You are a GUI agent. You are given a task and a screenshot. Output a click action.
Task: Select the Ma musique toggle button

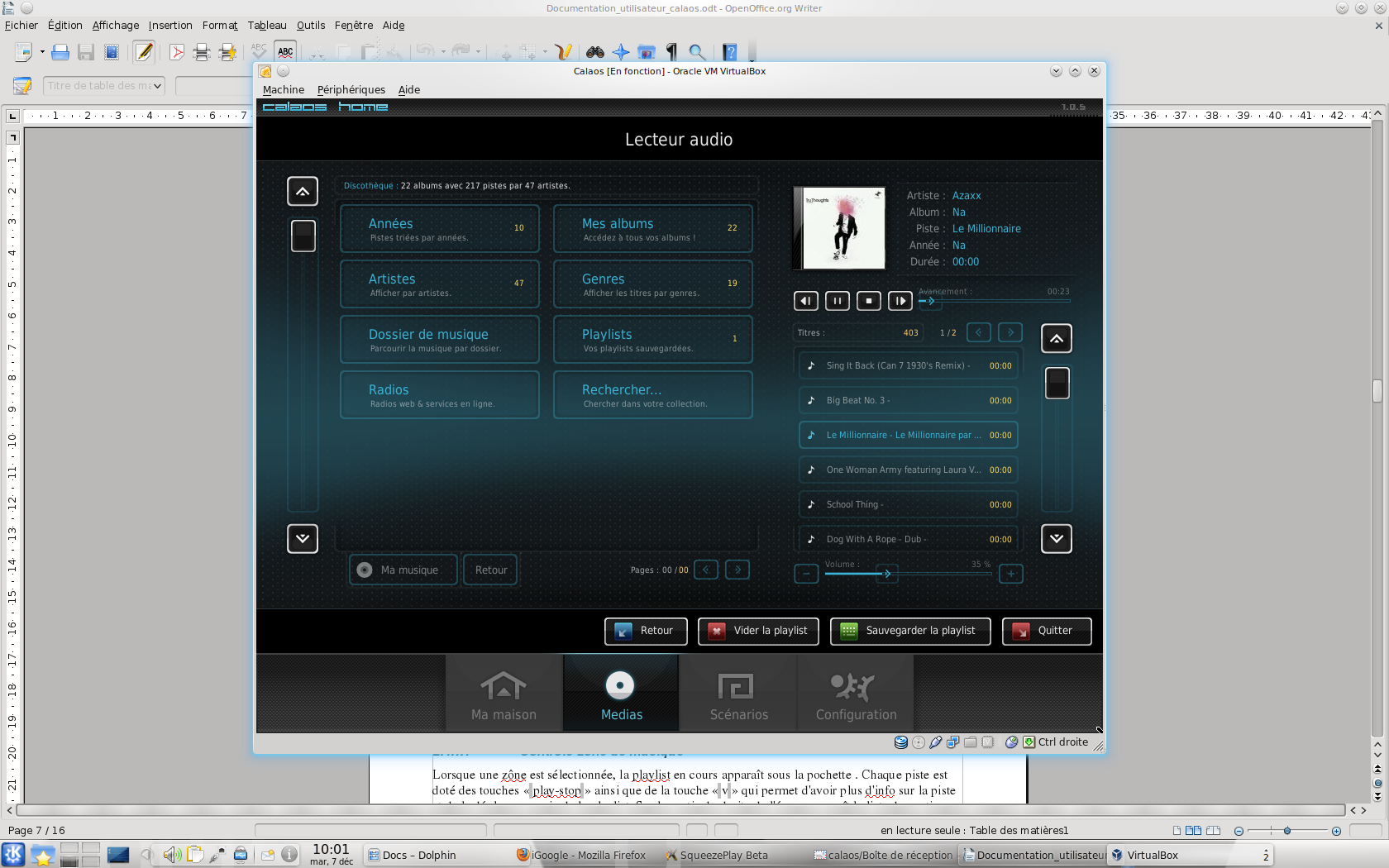point(403,570)
